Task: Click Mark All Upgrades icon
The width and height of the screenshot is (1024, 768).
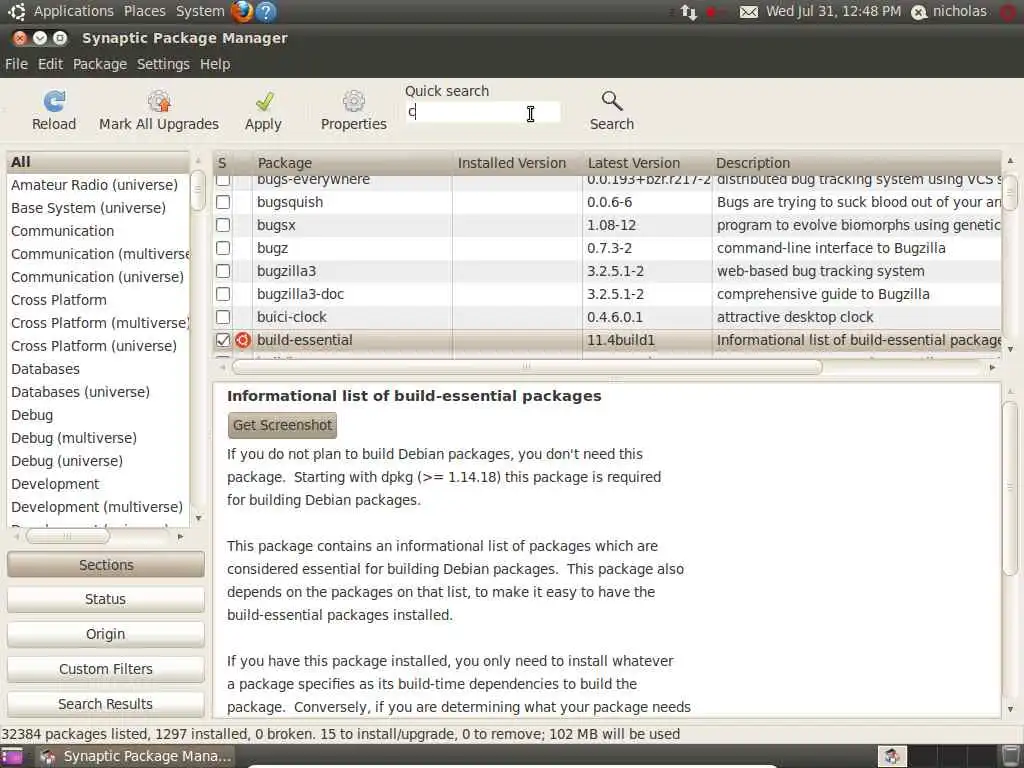Action: [x=159, y=101]
